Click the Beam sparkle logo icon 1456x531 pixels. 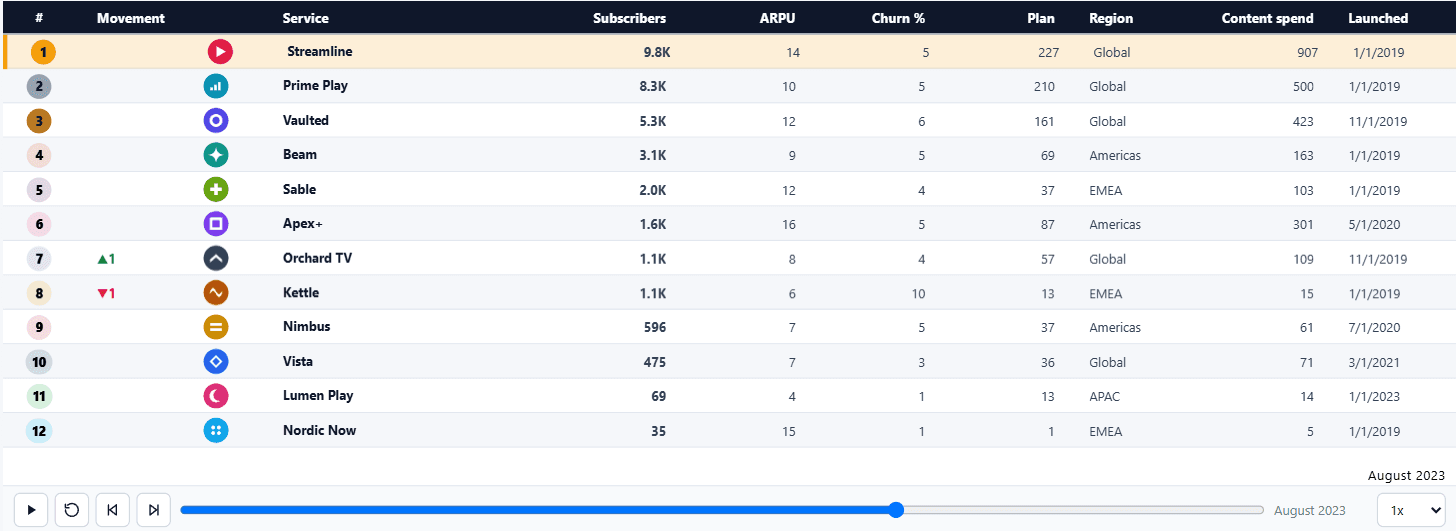[216, 155]
